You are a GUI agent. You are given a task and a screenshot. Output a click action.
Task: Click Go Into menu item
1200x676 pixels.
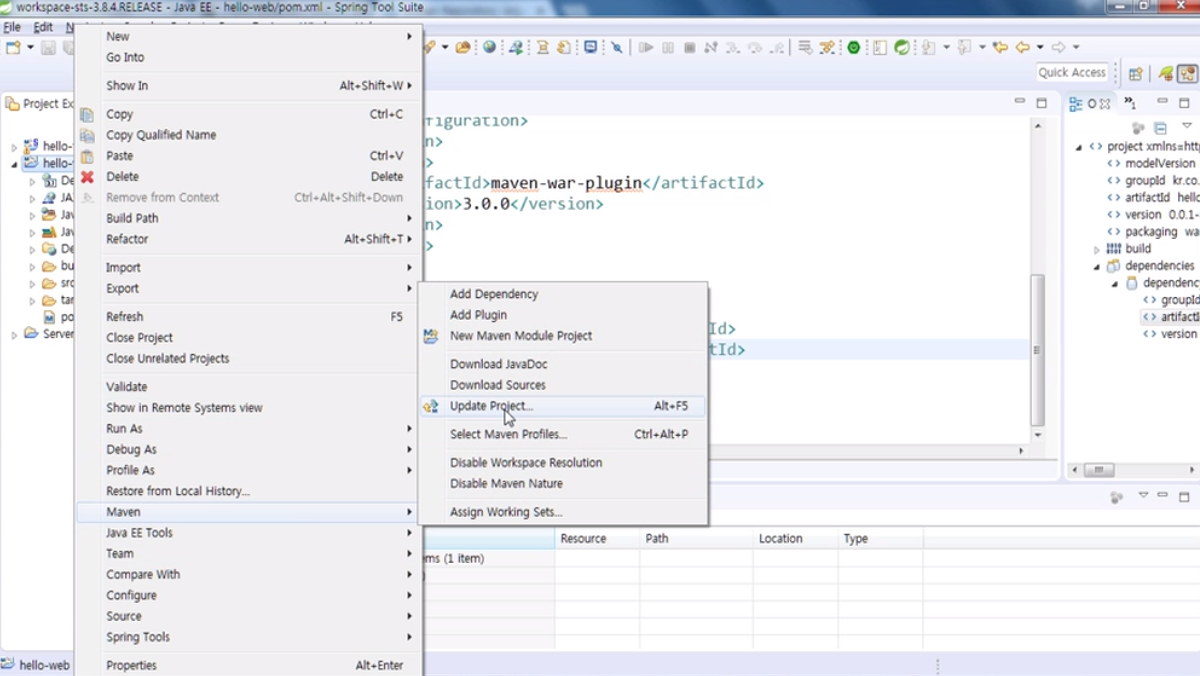[250, 57]
